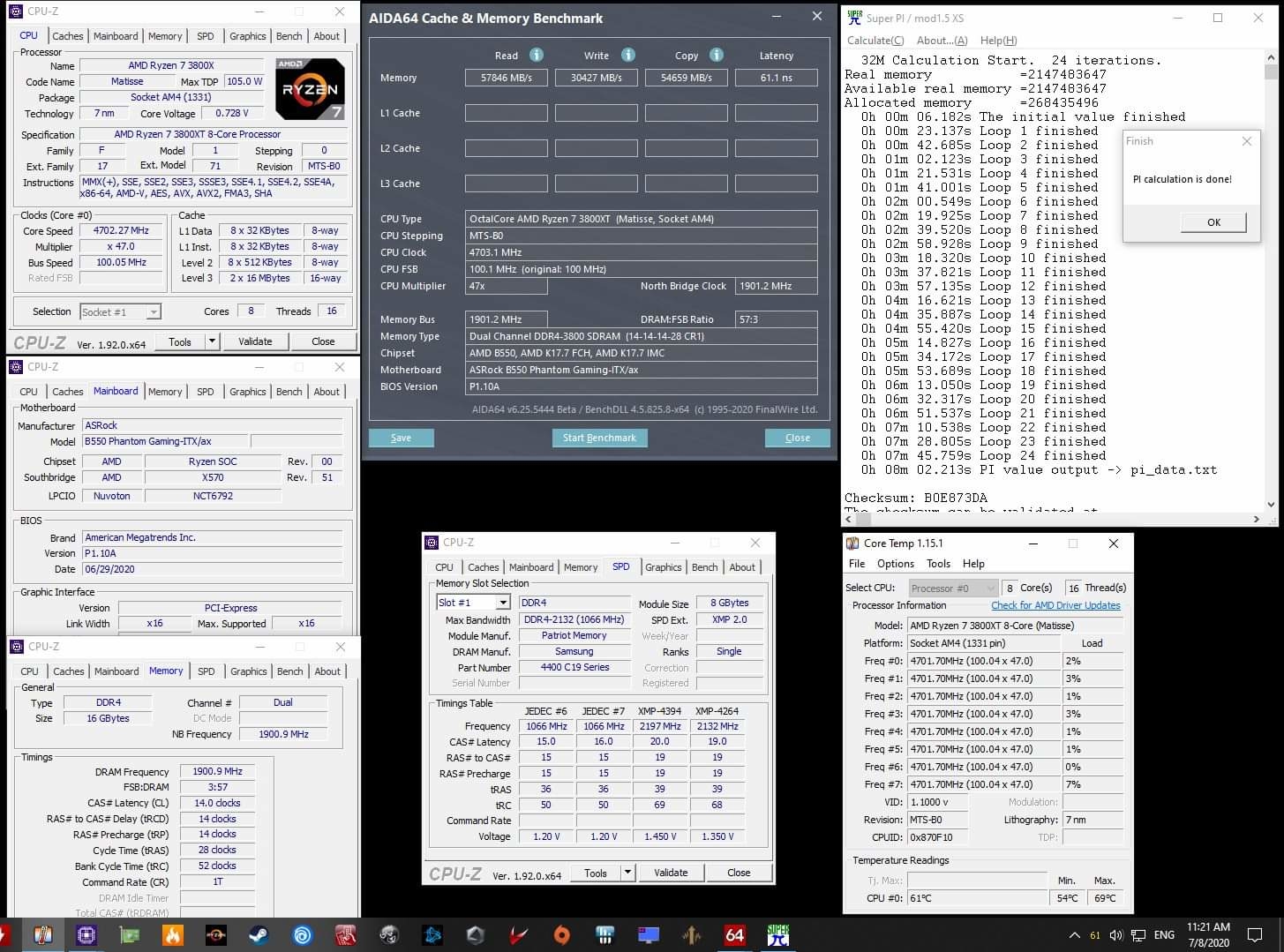Image resolution: width=1284 pixels, height=952 pixels.
Task: Click the ENG language indicator
Action: (1164, 934)
